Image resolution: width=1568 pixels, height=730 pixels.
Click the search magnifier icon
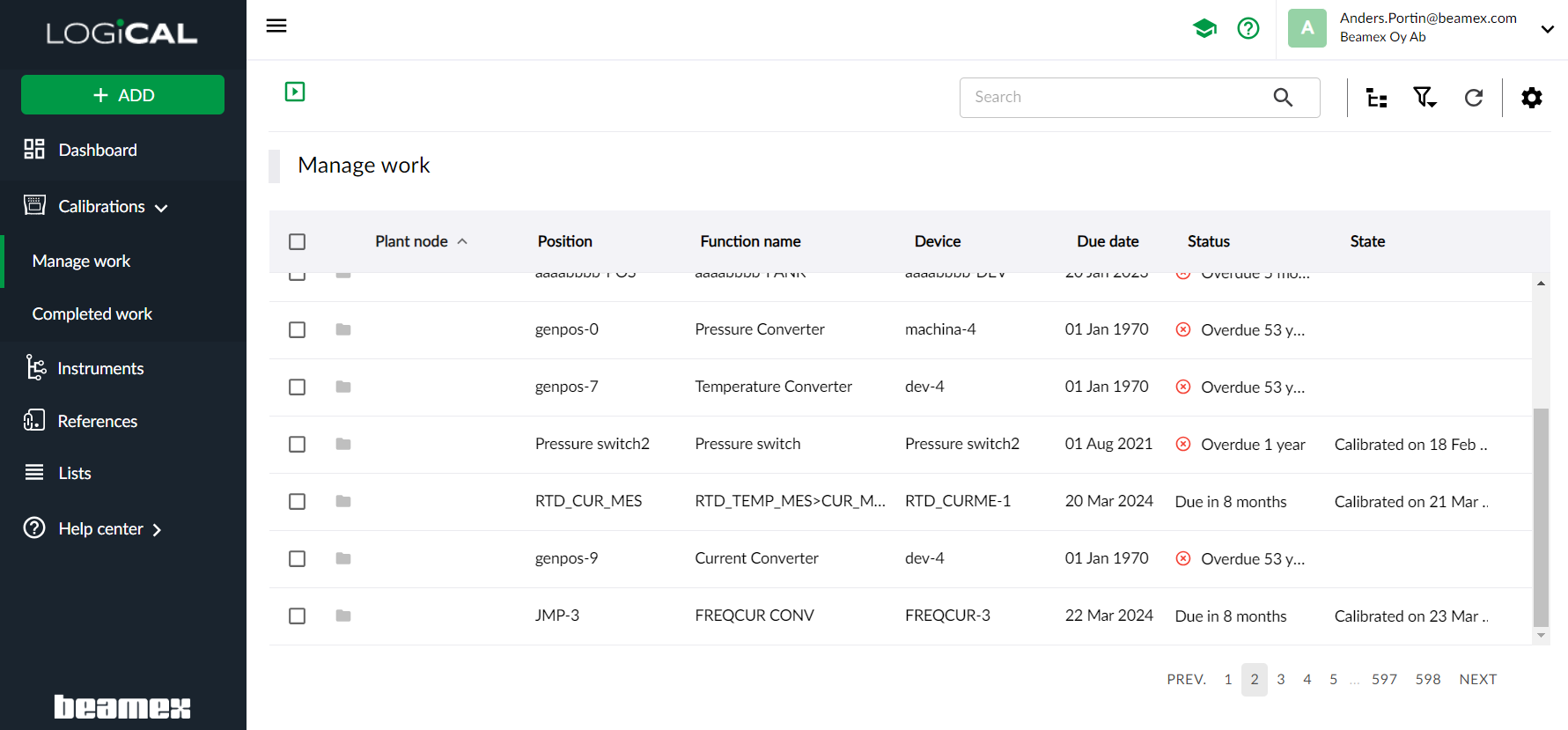[x=1283, y=98]
